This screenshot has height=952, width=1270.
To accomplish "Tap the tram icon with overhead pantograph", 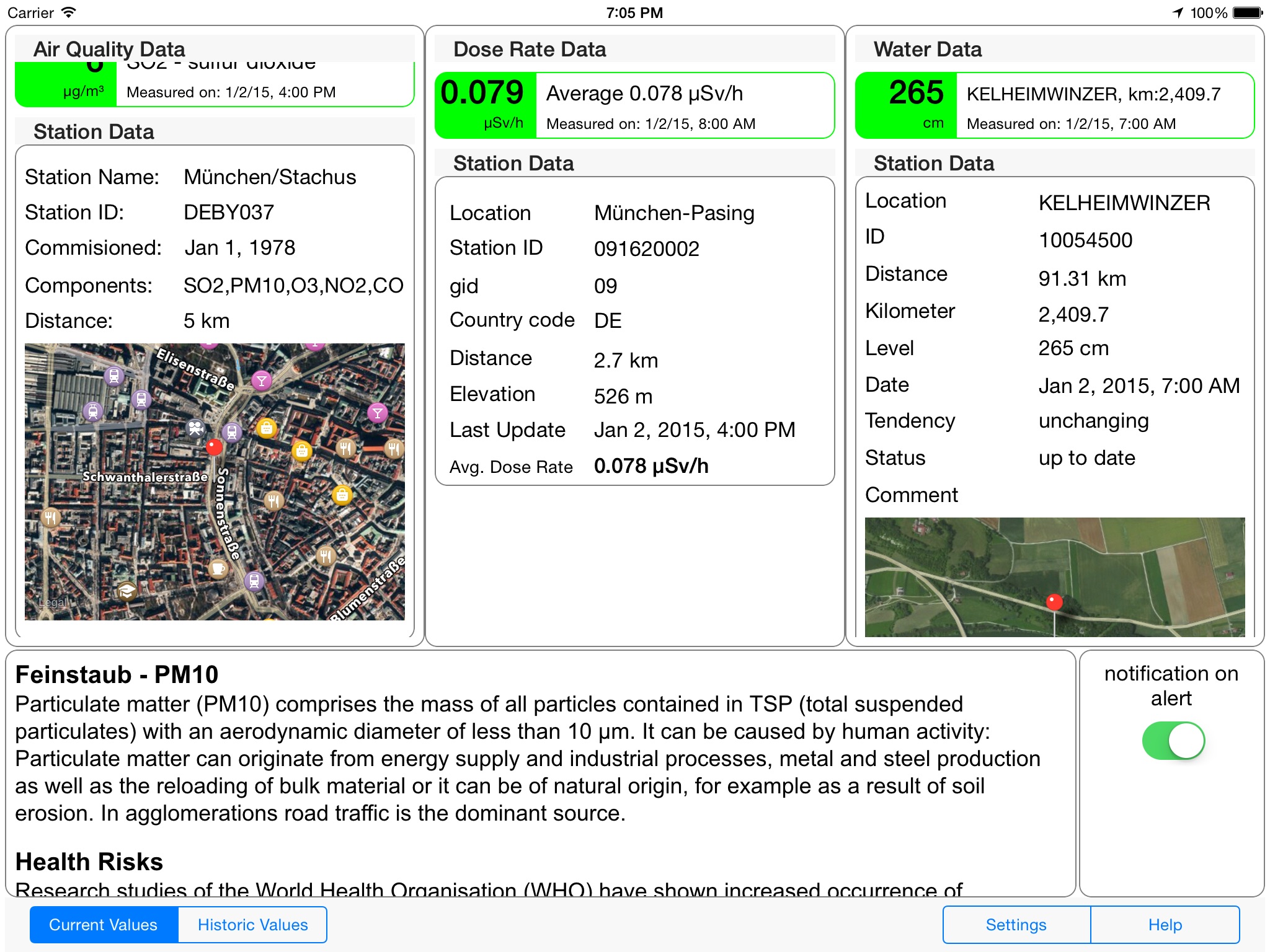I will click(x=93, y=410).
